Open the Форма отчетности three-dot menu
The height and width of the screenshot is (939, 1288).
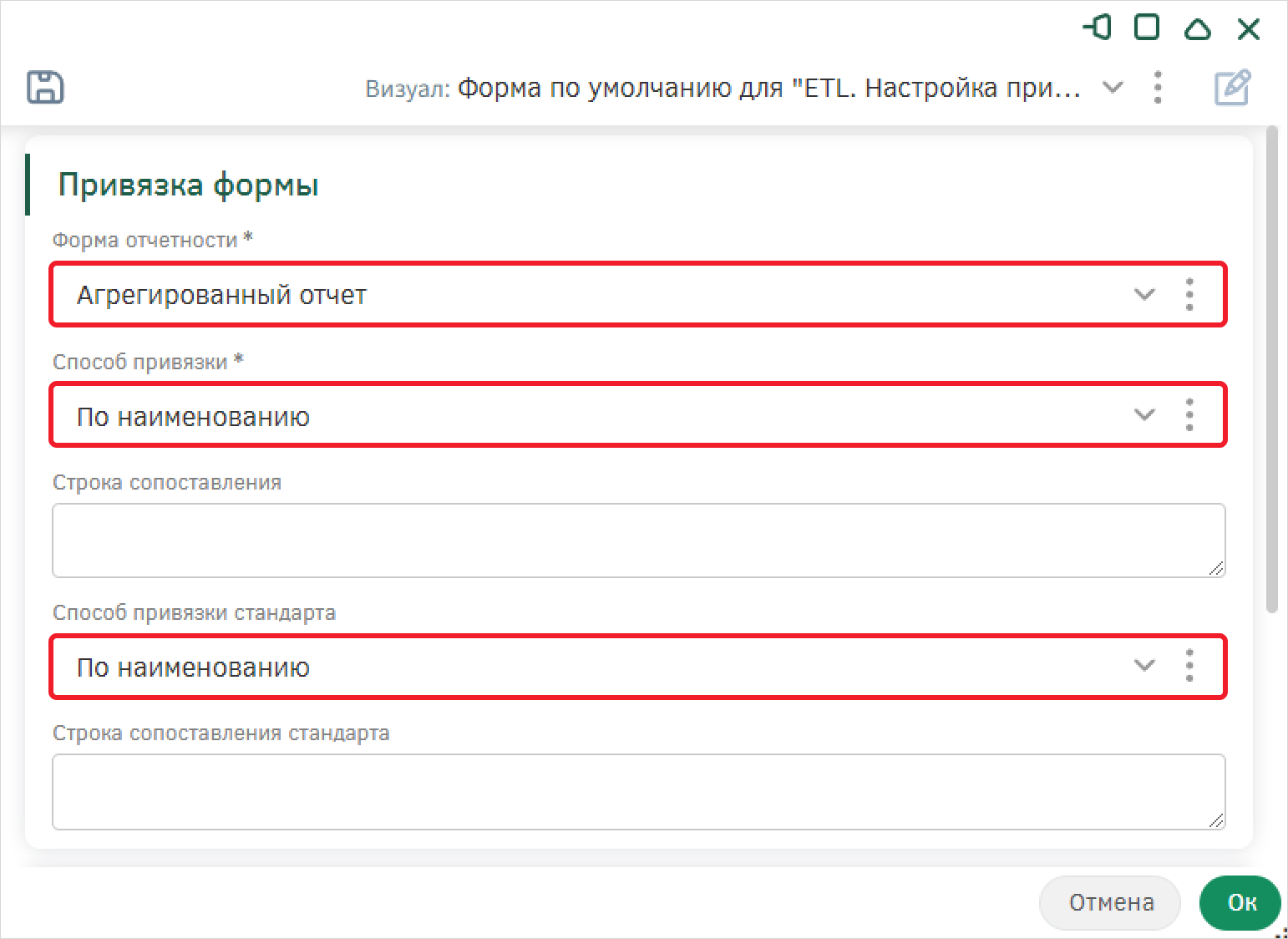1189,294
